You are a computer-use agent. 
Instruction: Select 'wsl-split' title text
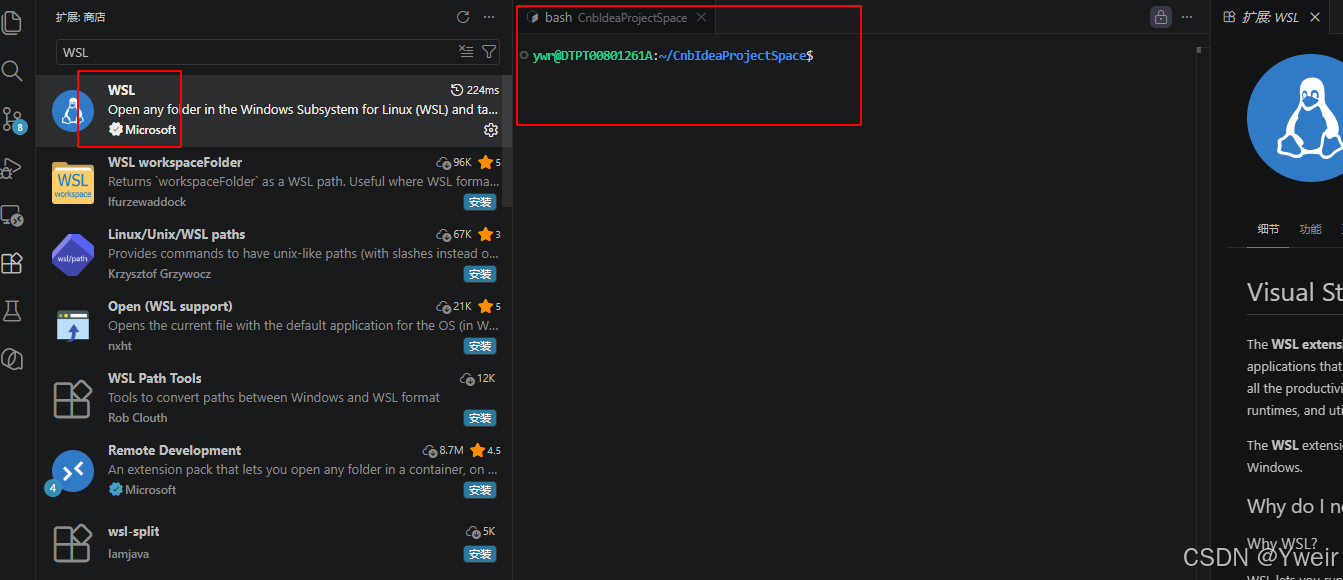(134, 531)
